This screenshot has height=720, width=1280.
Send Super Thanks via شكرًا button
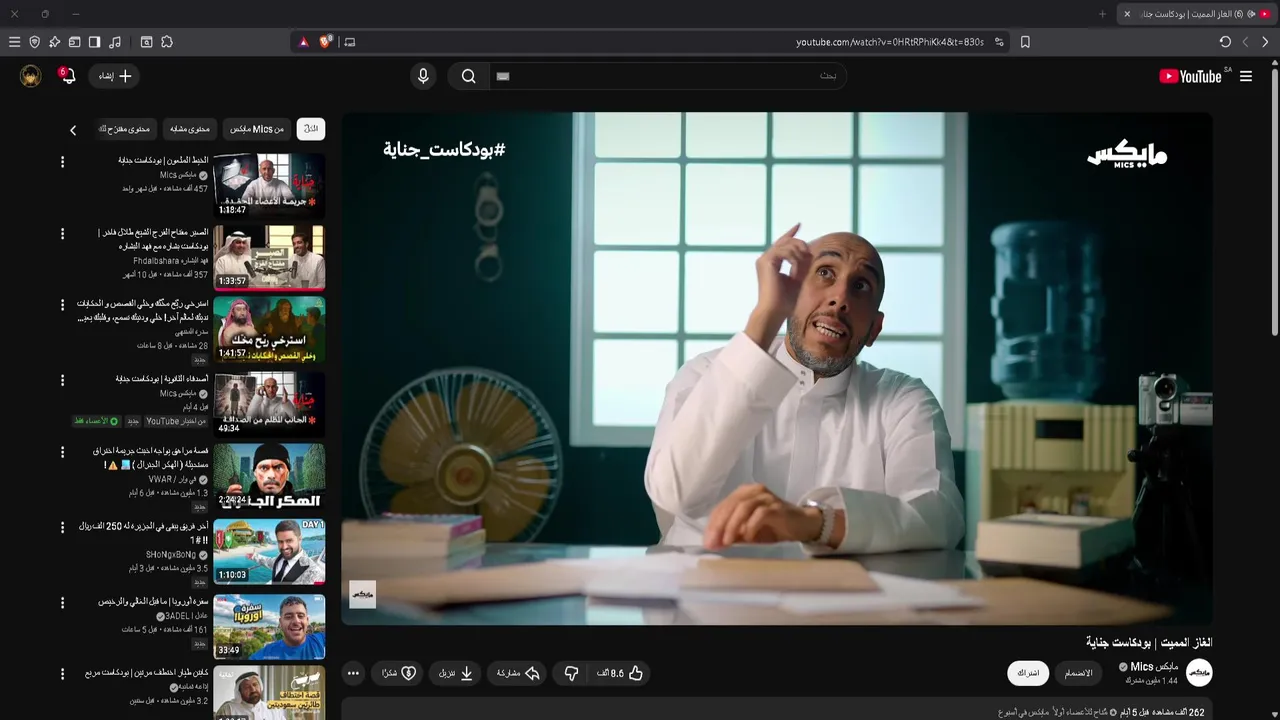pos(399,674)
